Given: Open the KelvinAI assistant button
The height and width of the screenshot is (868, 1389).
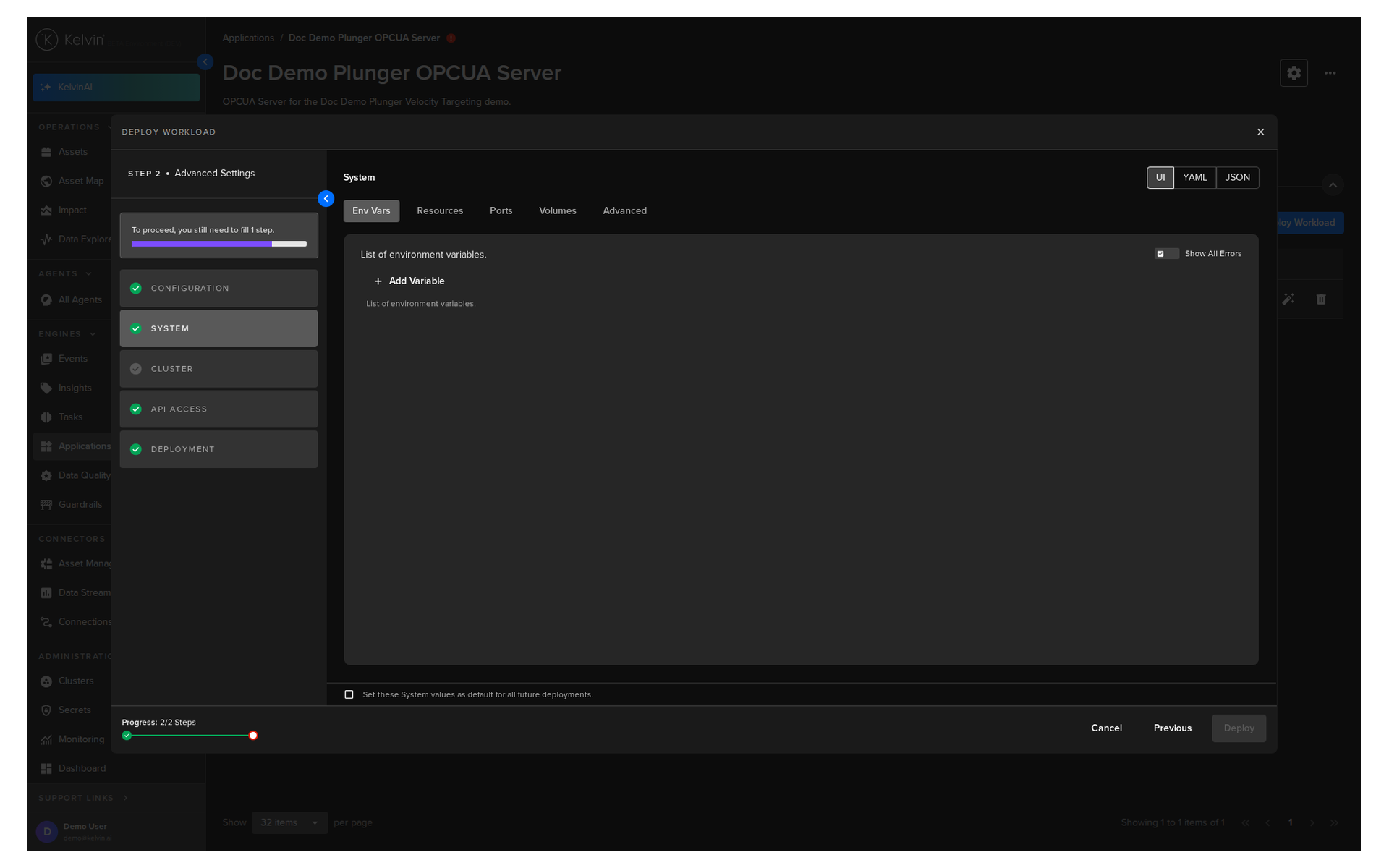Looking at the screenshot, I should (116, 87).
